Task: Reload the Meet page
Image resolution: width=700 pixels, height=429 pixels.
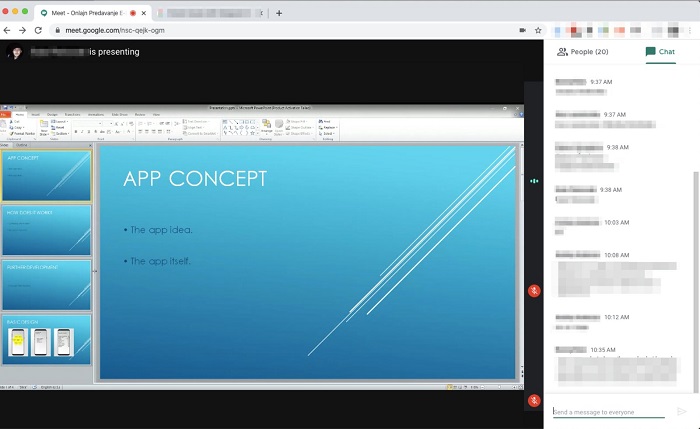Action: point(38,30)
